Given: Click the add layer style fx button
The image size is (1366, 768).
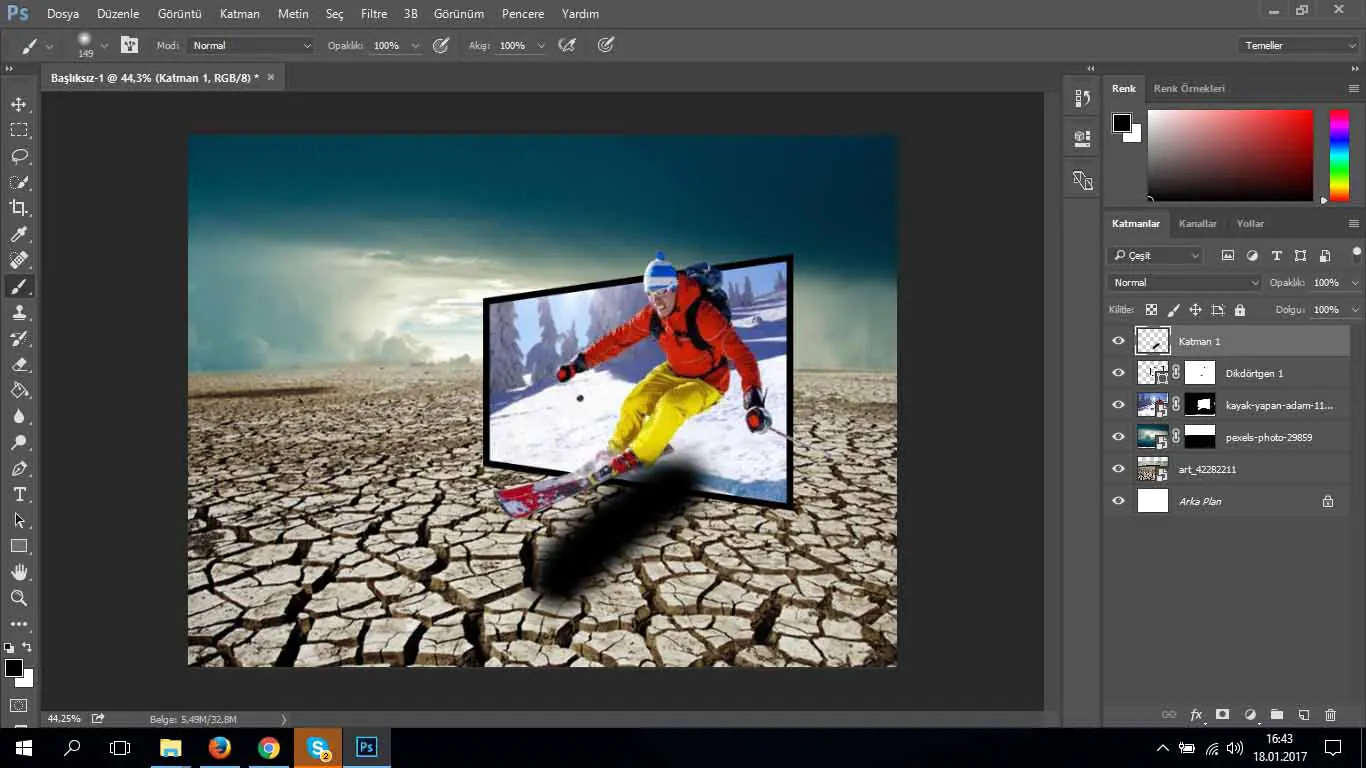Looking at the screenshot, I should coord(1196,715).
